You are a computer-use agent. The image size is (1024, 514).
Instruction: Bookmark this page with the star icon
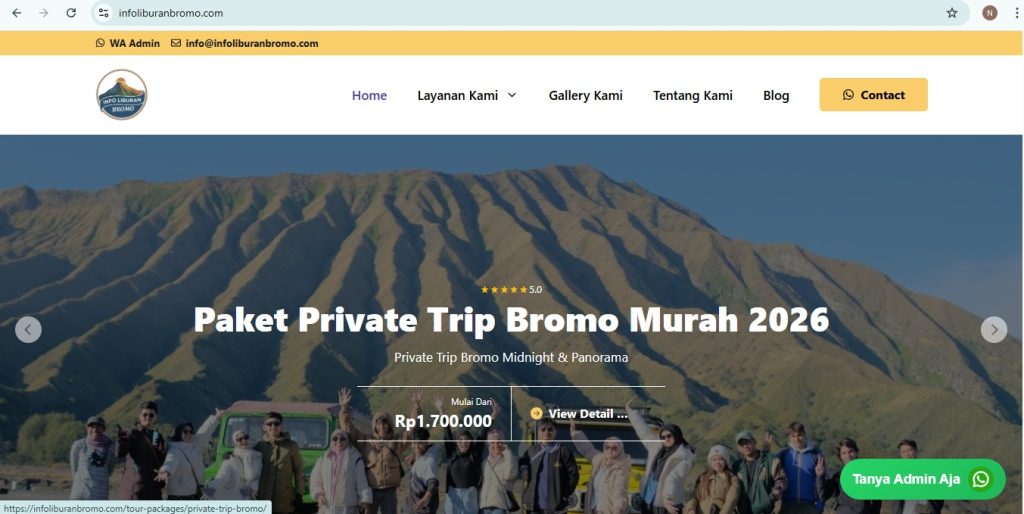pyautogui.click(x=952, y=13)
